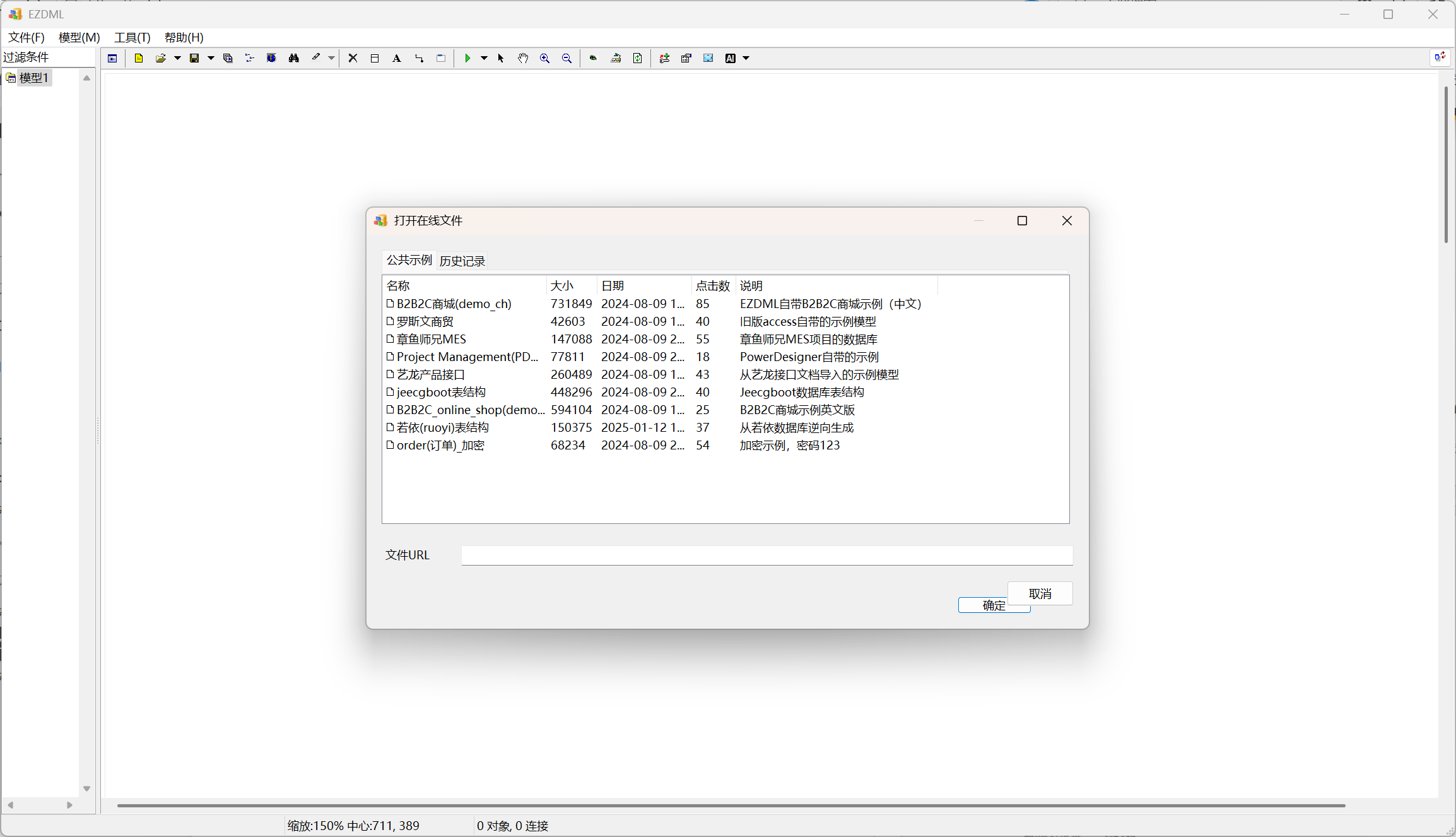Click the green run arrow
Image resolution: width=1456 pixels, height=837 pixels.
[x=467, y=58]
